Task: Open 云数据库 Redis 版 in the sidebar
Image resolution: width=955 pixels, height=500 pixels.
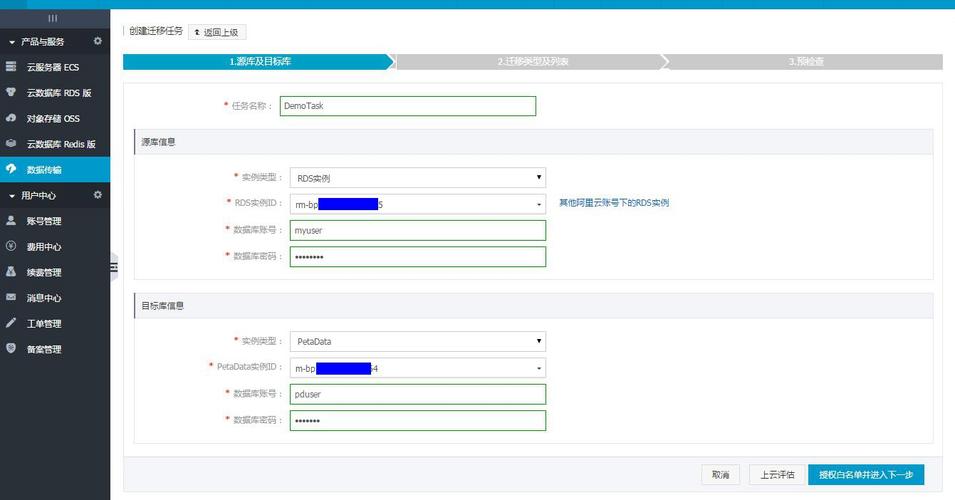Action: point(60,144)
